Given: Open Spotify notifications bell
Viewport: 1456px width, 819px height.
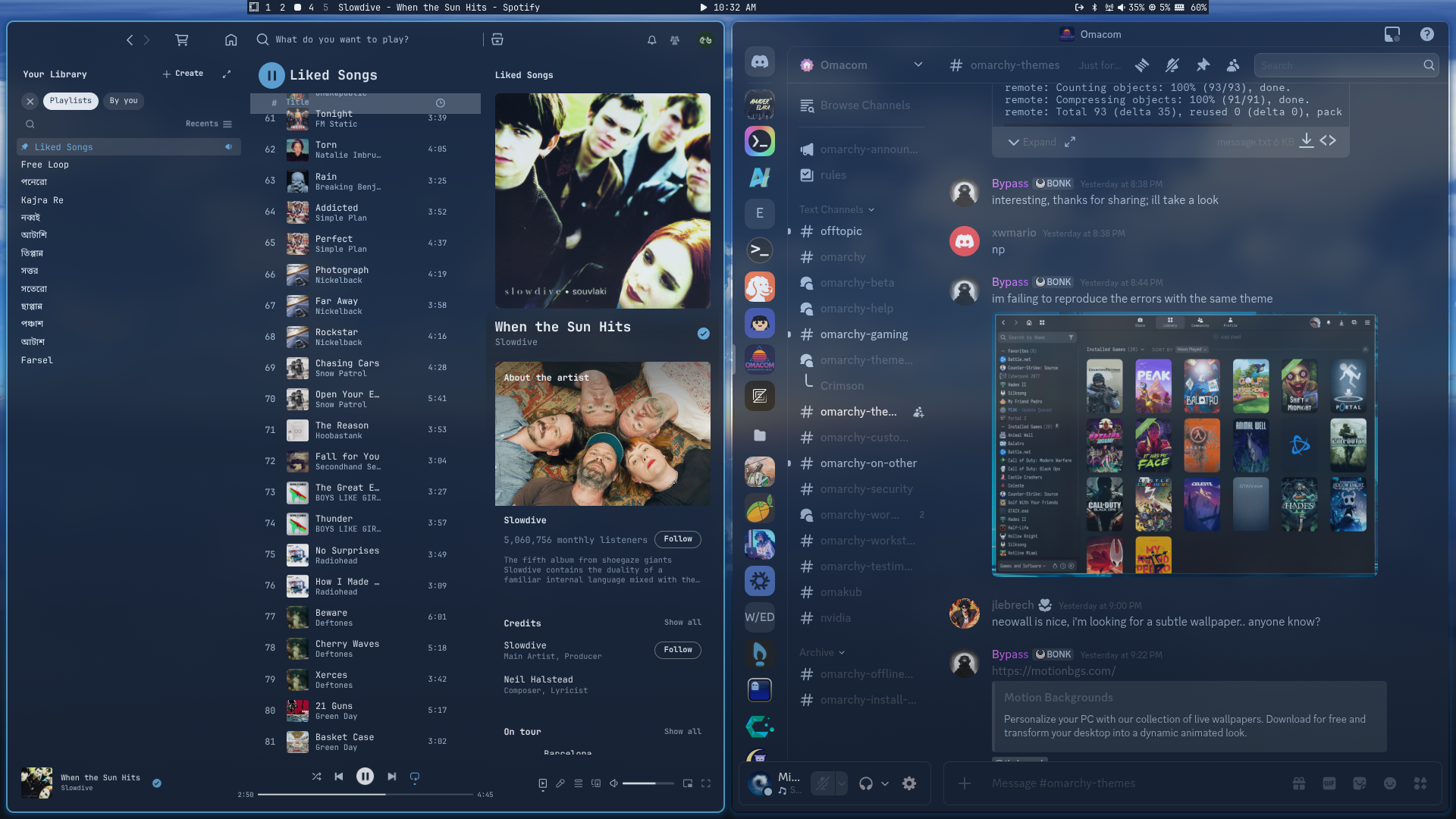Looking at the screenshot, I should [652, 40].
